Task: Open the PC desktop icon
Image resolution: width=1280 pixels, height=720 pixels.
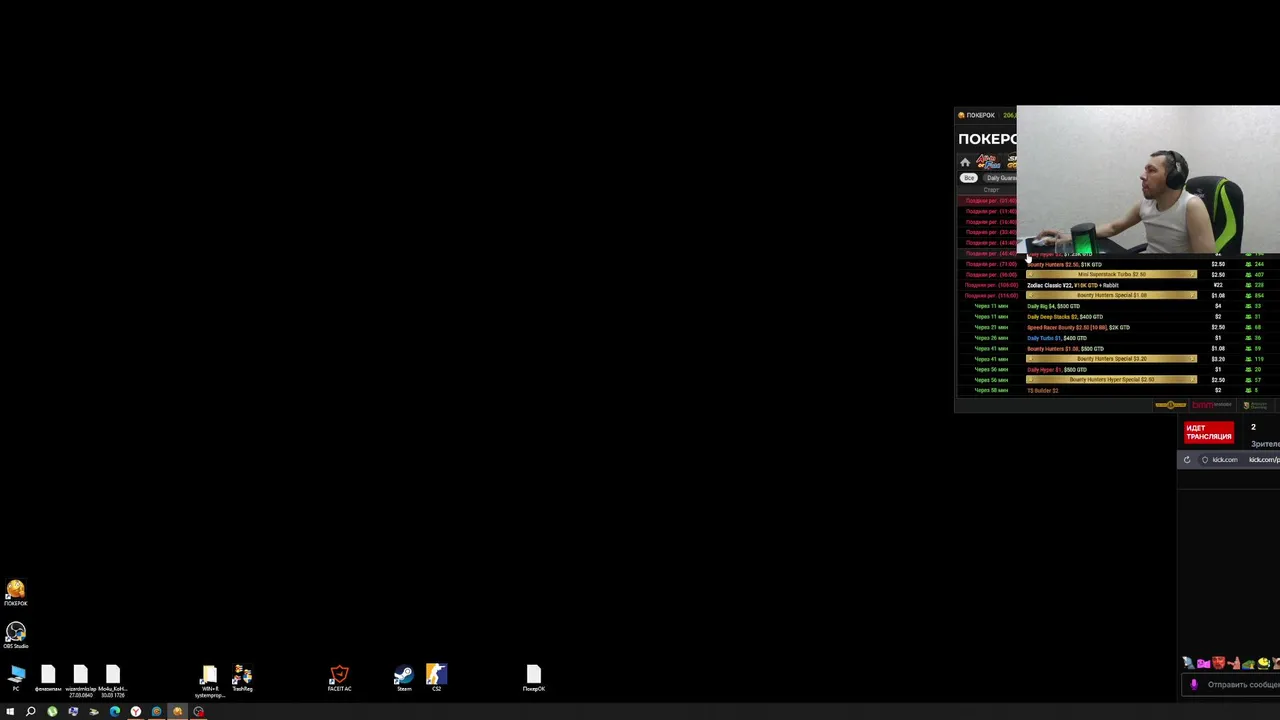Action: click(x=16, y=678)
